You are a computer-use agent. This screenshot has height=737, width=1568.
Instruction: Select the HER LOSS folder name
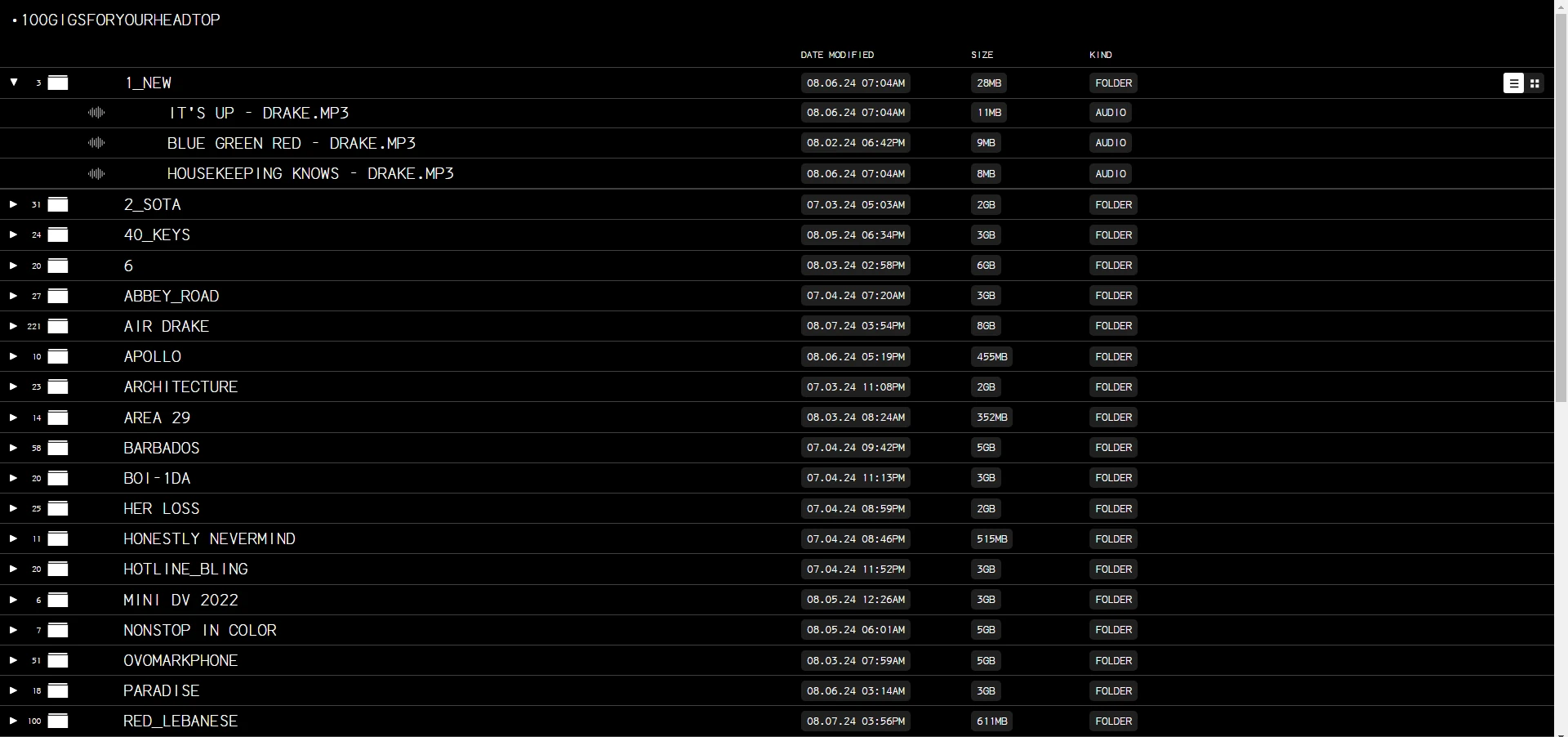click(162, 508)
